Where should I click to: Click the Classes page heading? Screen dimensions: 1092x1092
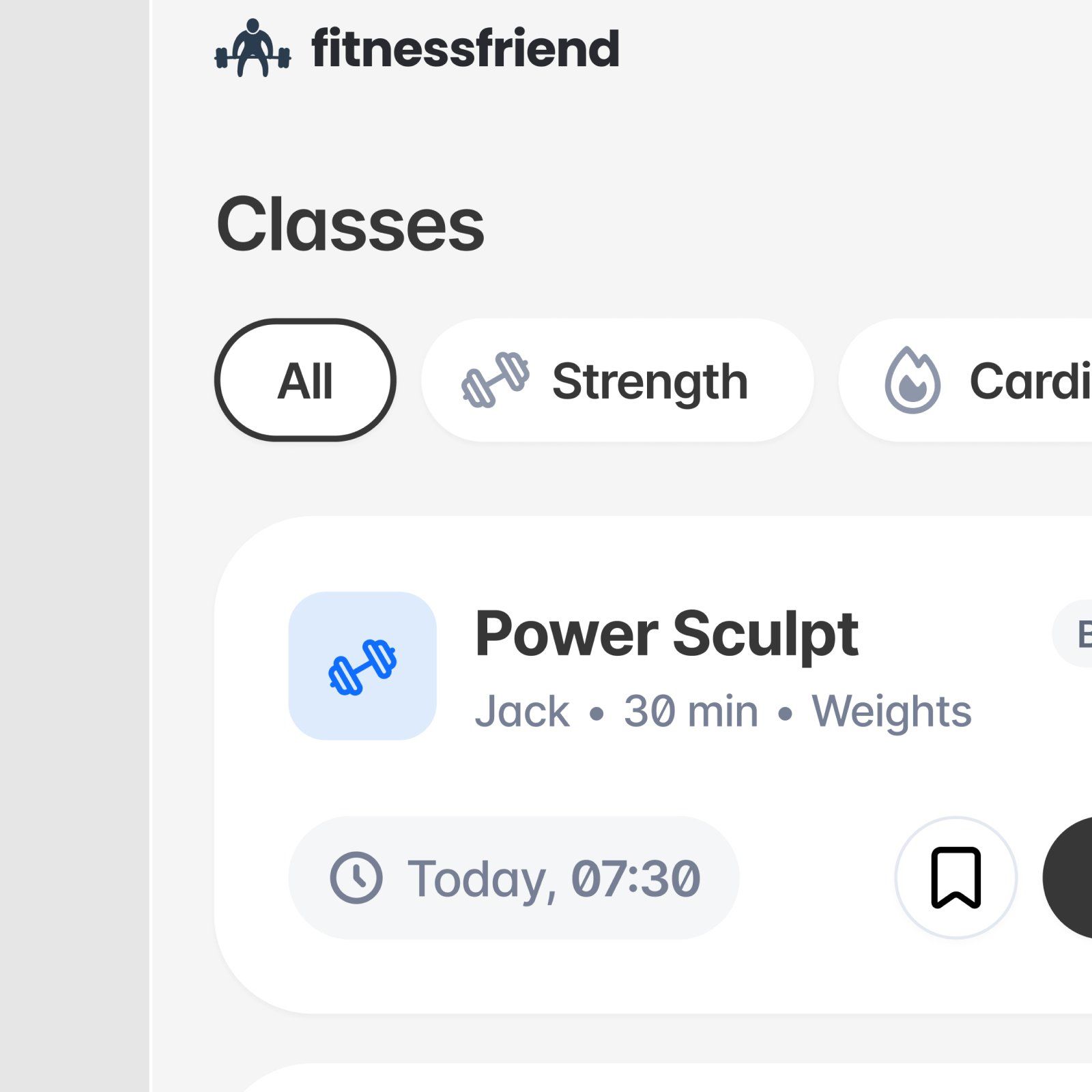pos(350,224)
